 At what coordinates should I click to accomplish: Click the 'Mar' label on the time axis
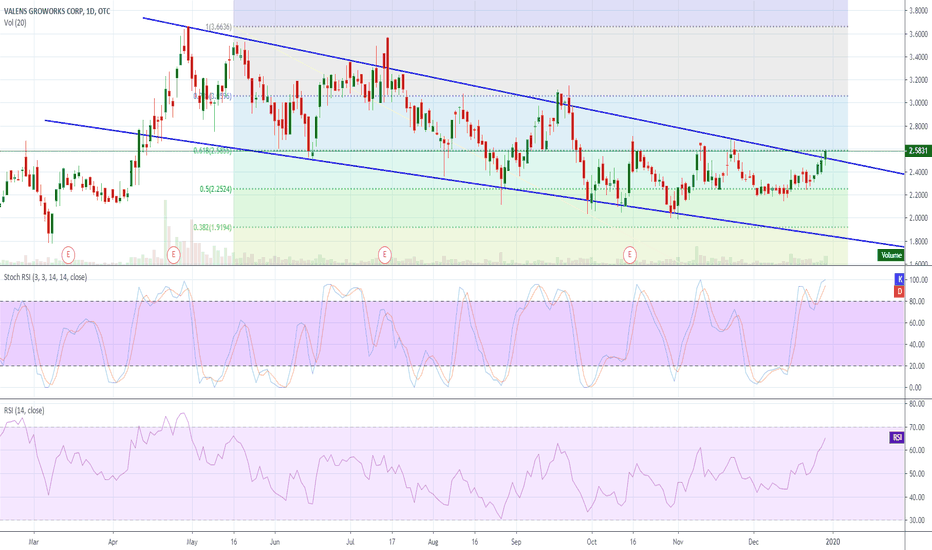33,542
